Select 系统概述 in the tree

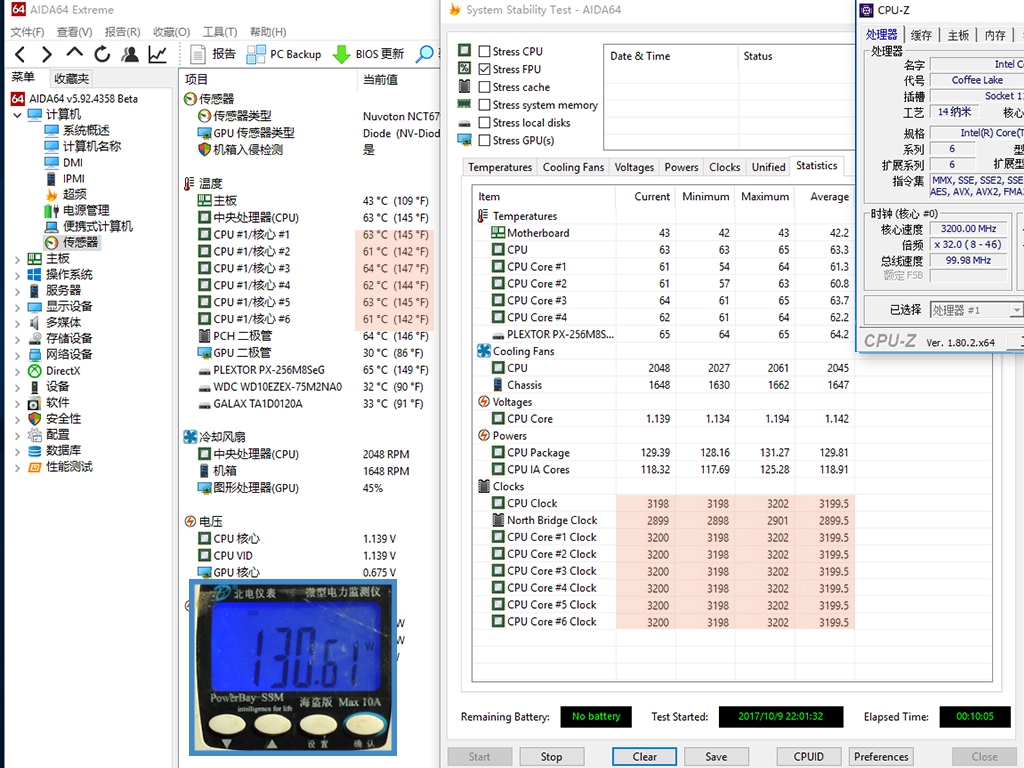(86, 130)
